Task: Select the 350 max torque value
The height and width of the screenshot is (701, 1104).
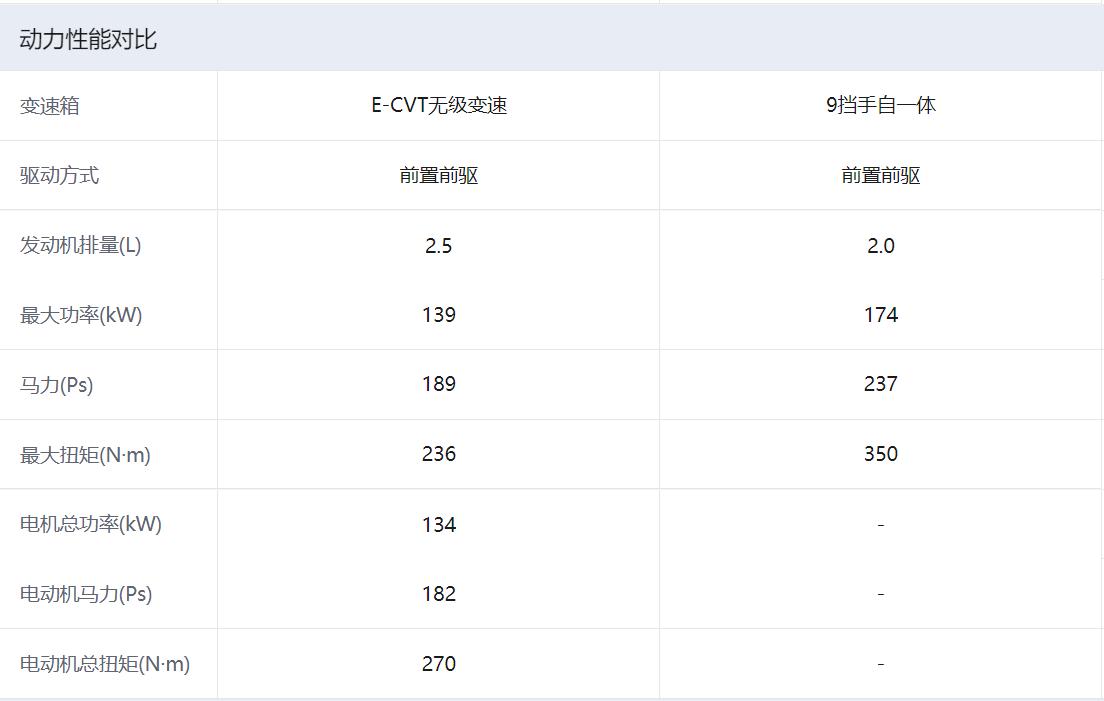Action: [880, 454]
